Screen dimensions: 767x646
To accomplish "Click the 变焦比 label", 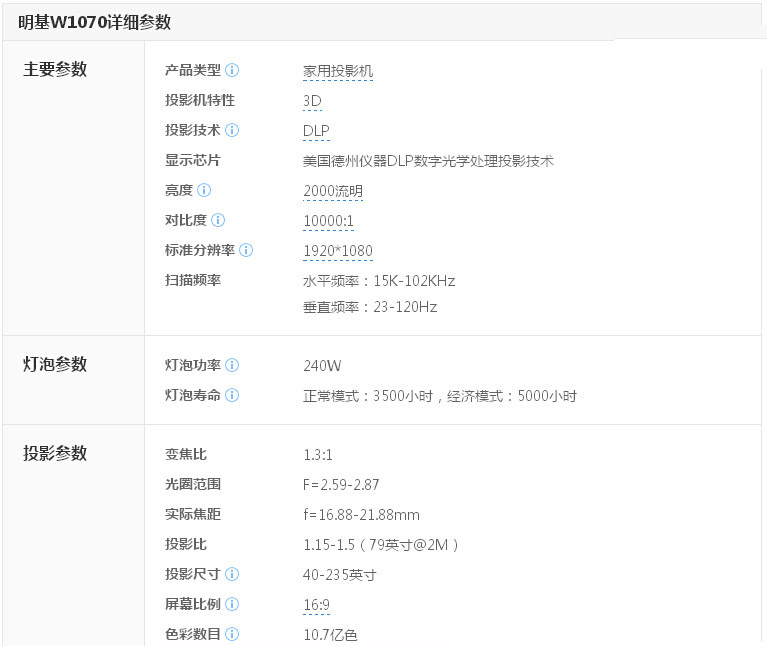I will click(186, 454).
